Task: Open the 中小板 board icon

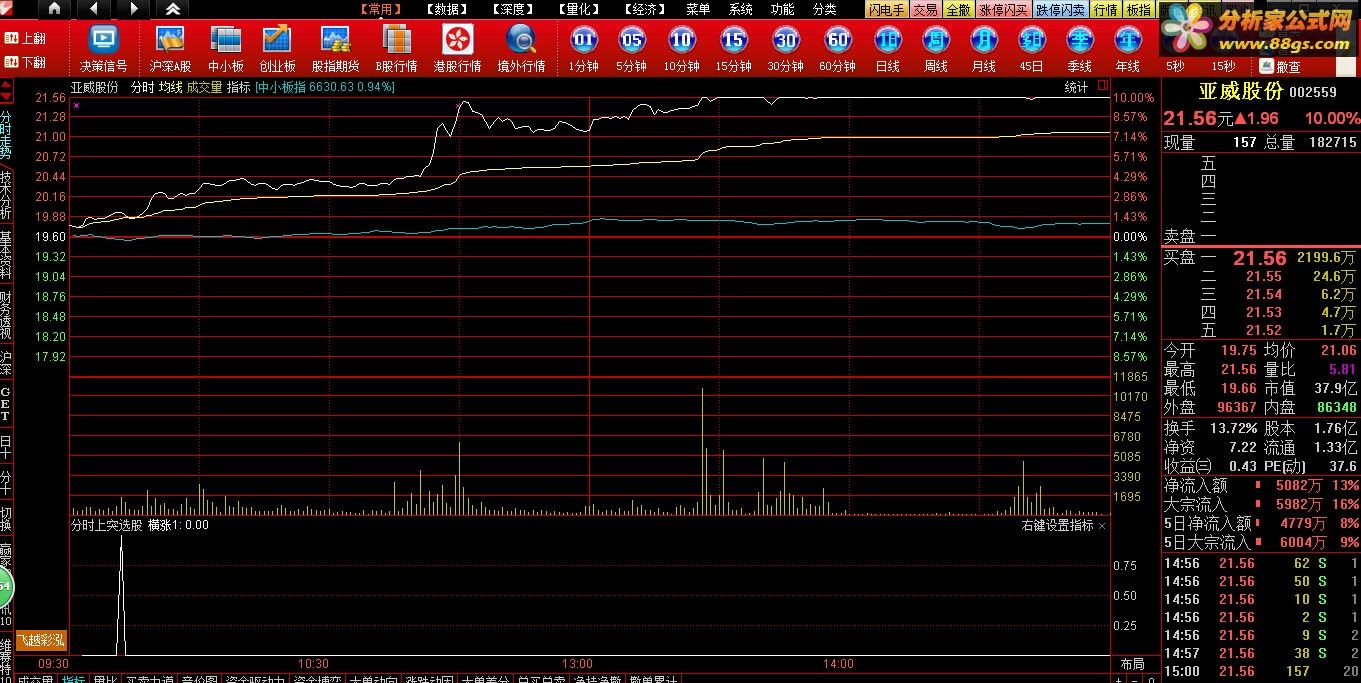Action: (225, 48)
